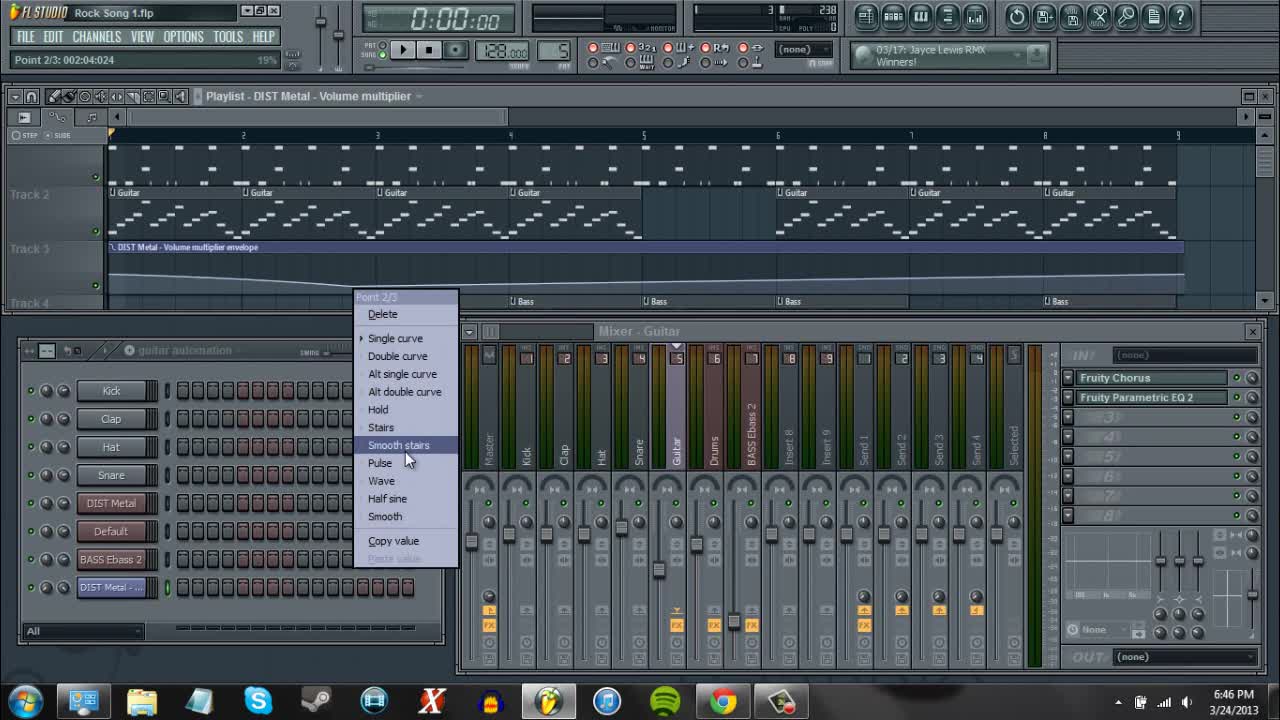This screenshot has height=720, width=1280.
Task: Select the Clap channel button
Action: pos(111,419)
